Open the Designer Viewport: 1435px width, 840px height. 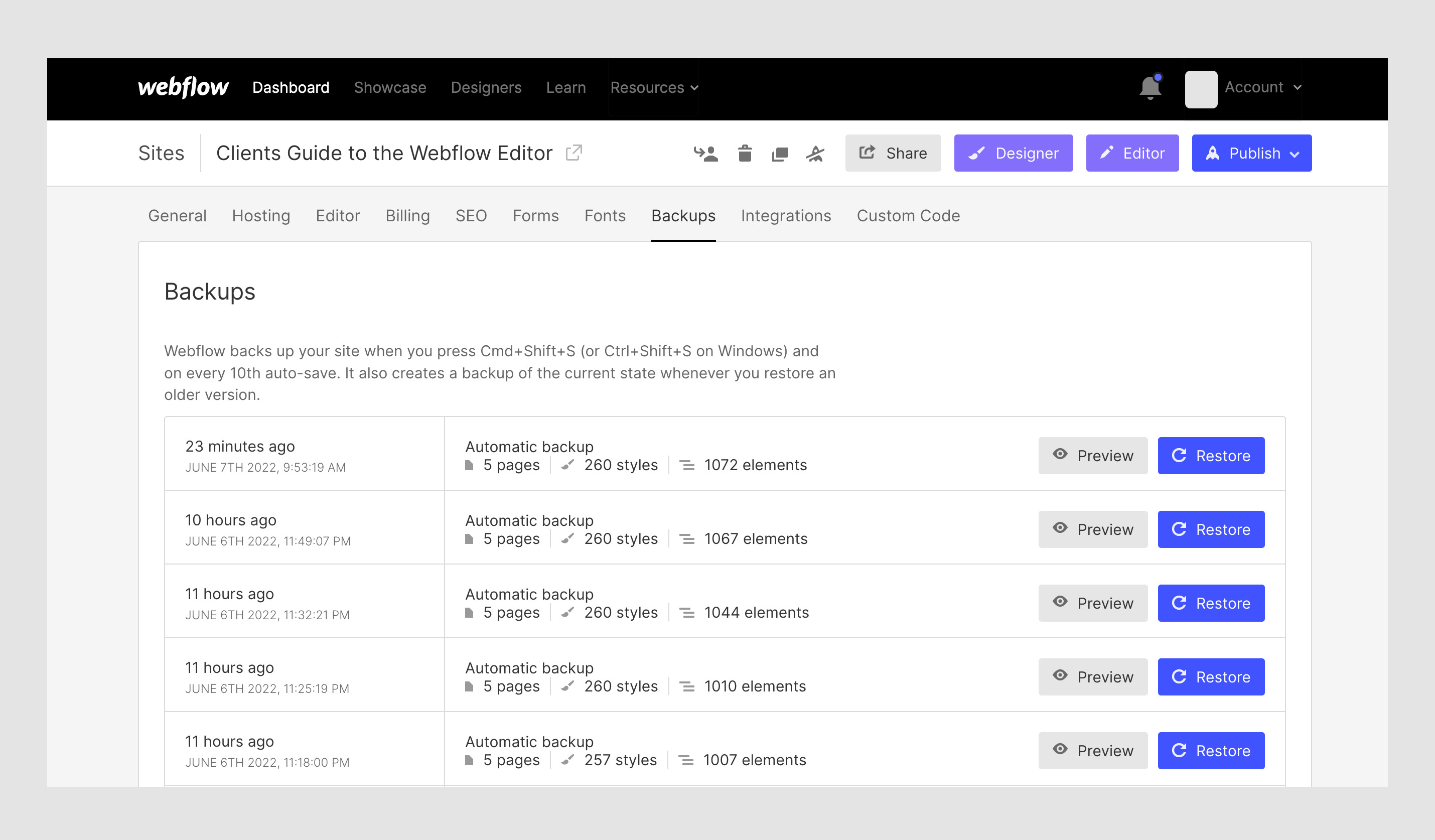click(x=1013, y=153)
